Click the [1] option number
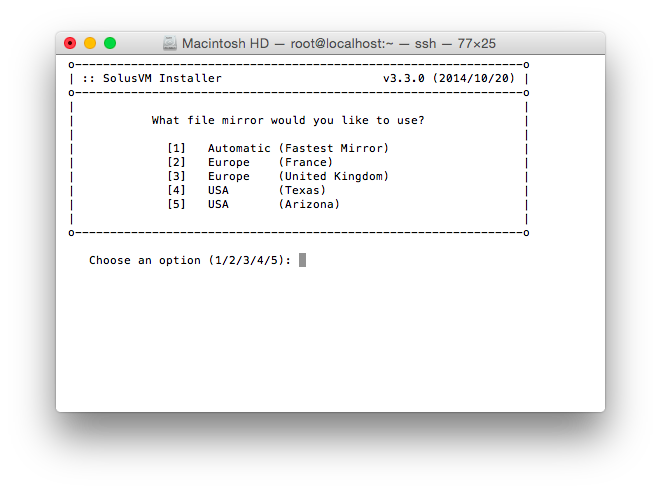Image resolution: width=661 pixels, height=492 pixels. [176, 148]
